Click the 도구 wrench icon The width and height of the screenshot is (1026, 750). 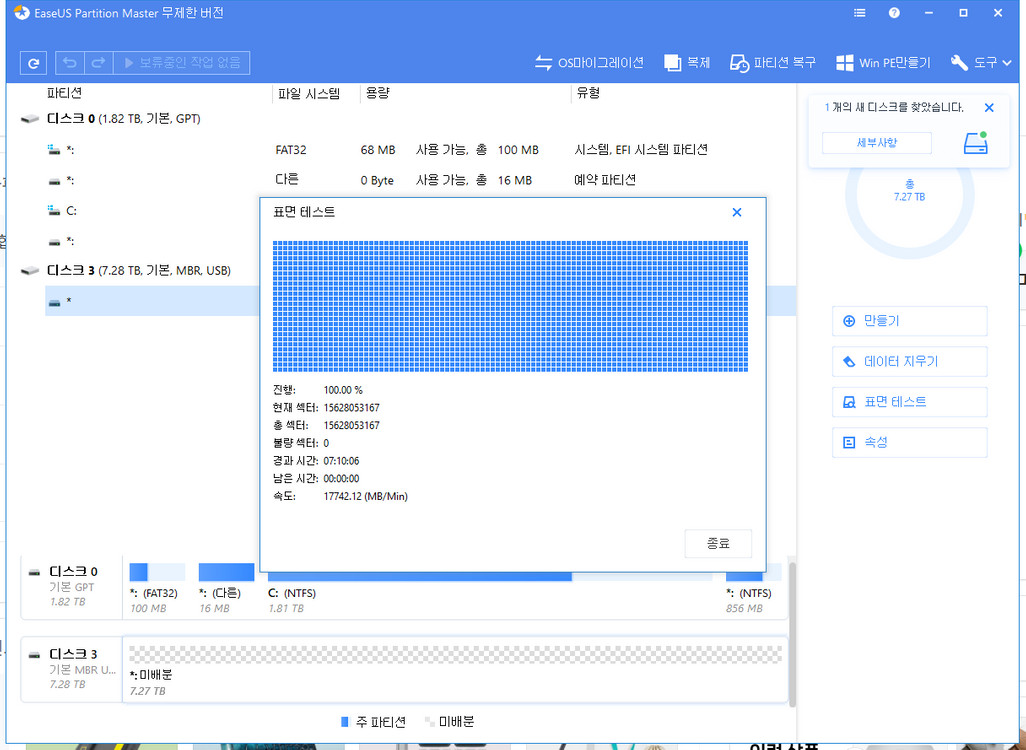(958, 62)
